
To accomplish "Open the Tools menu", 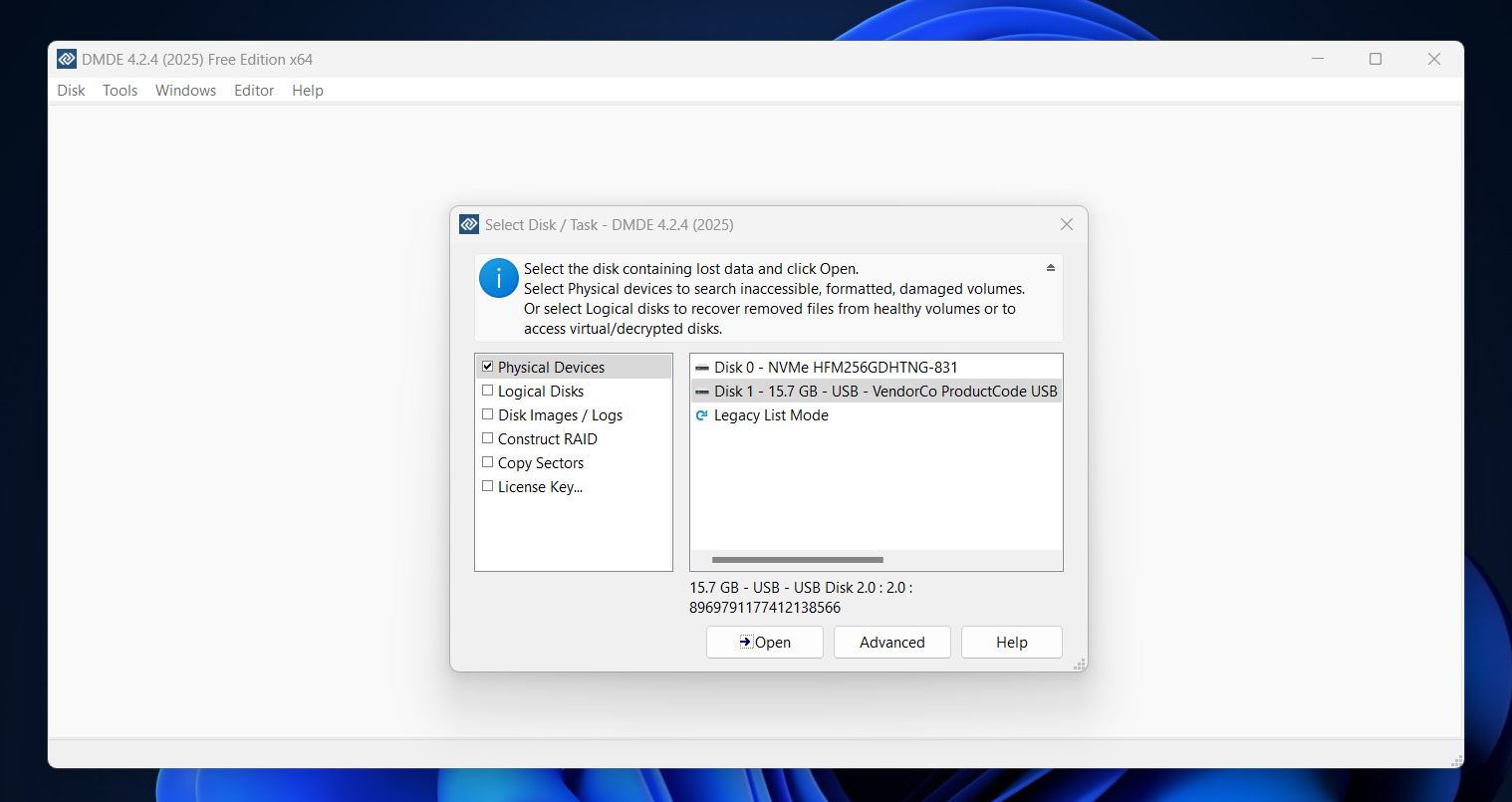I will 120,91.
